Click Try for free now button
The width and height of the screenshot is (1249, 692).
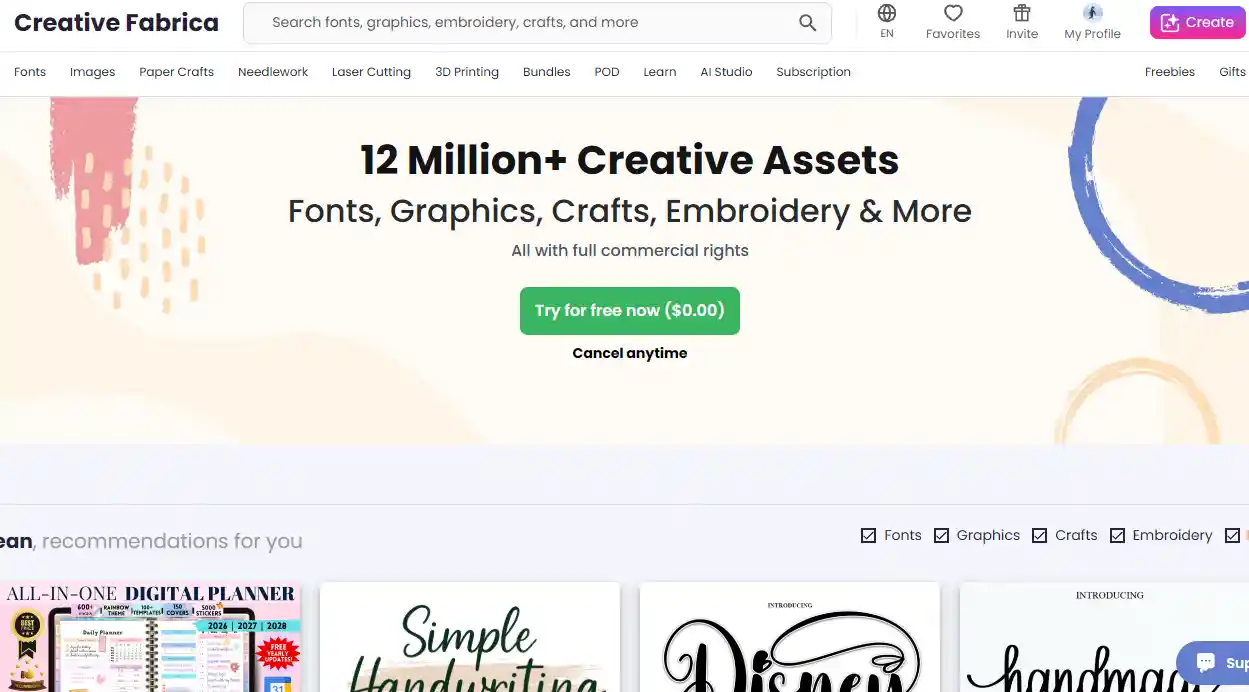(629, 310)
